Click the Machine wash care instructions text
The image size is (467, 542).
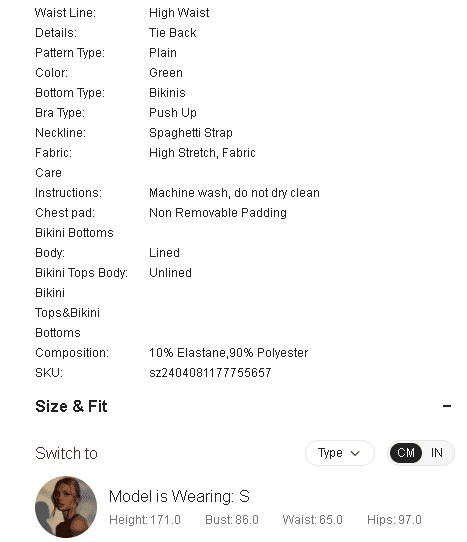pos(234,193)
